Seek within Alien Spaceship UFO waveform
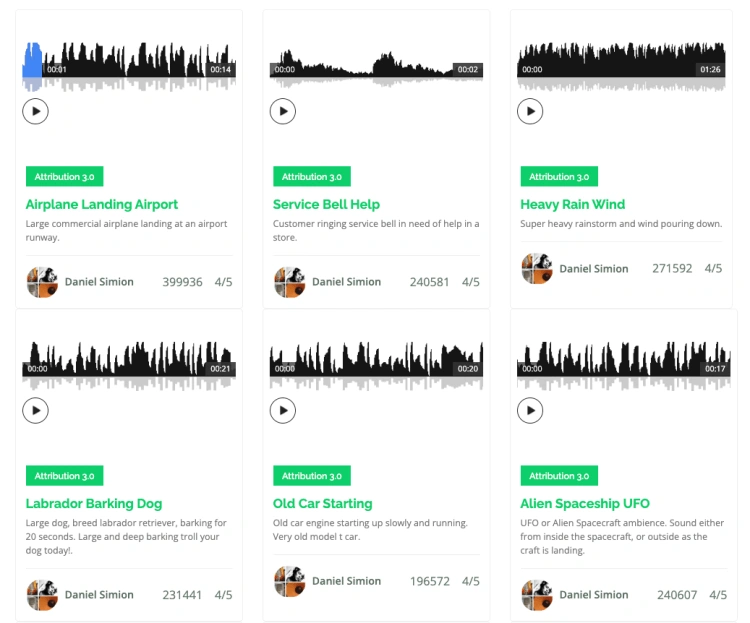This screenshot has height=623, width=750. point(624,366)
